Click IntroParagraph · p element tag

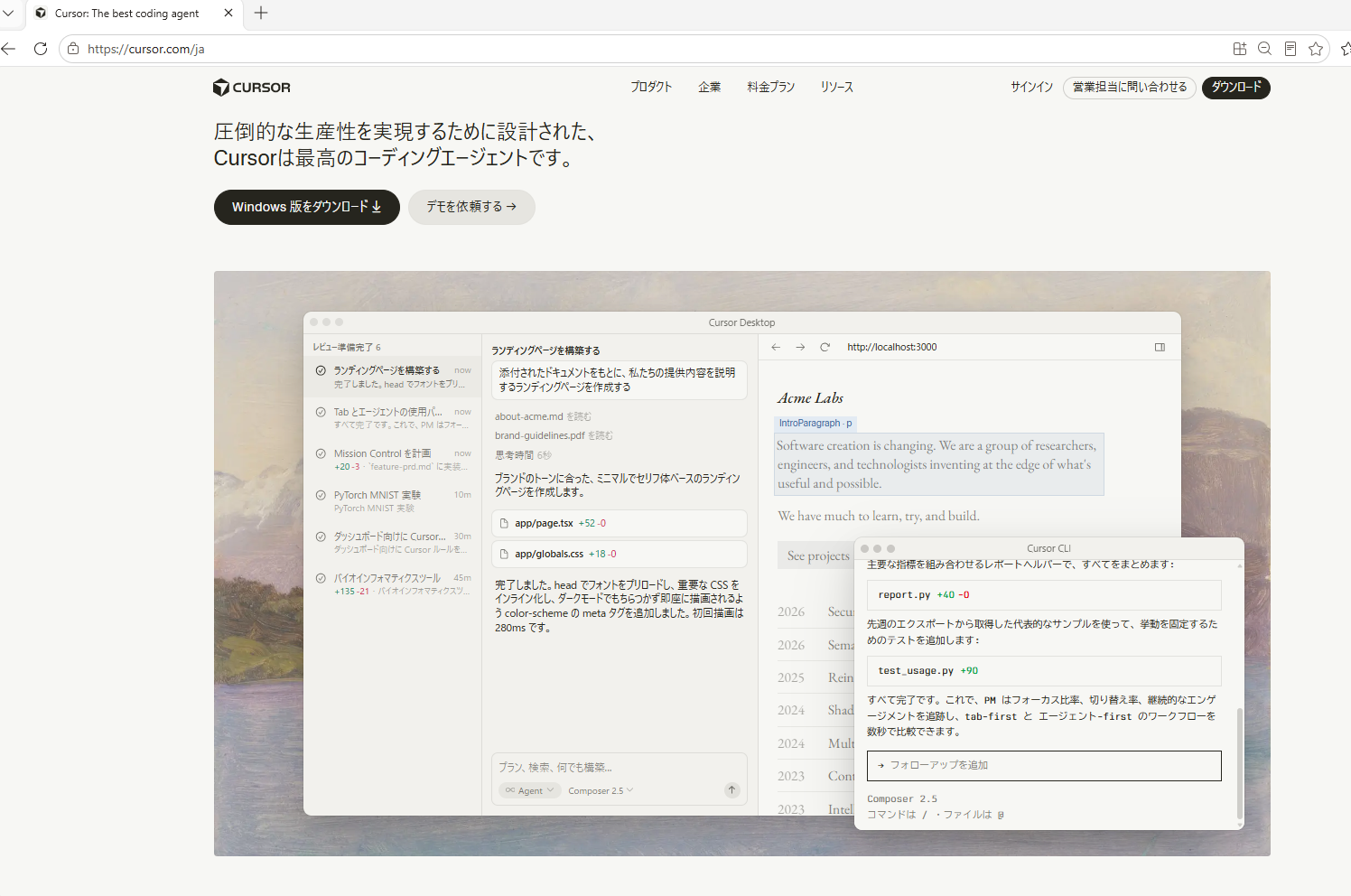[x=815, y=423]
